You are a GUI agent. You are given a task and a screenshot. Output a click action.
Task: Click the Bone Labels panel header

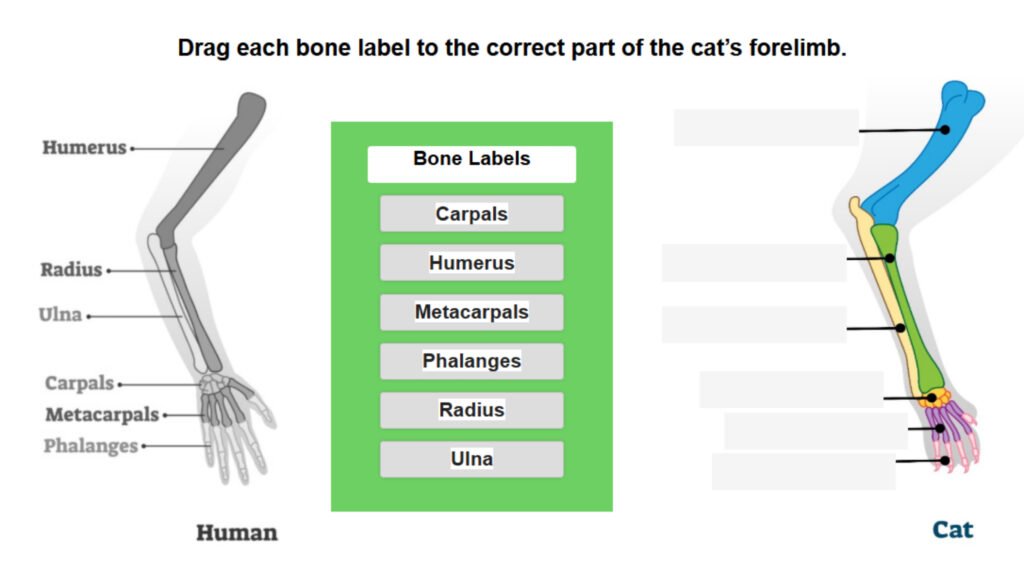pos(471,160)
